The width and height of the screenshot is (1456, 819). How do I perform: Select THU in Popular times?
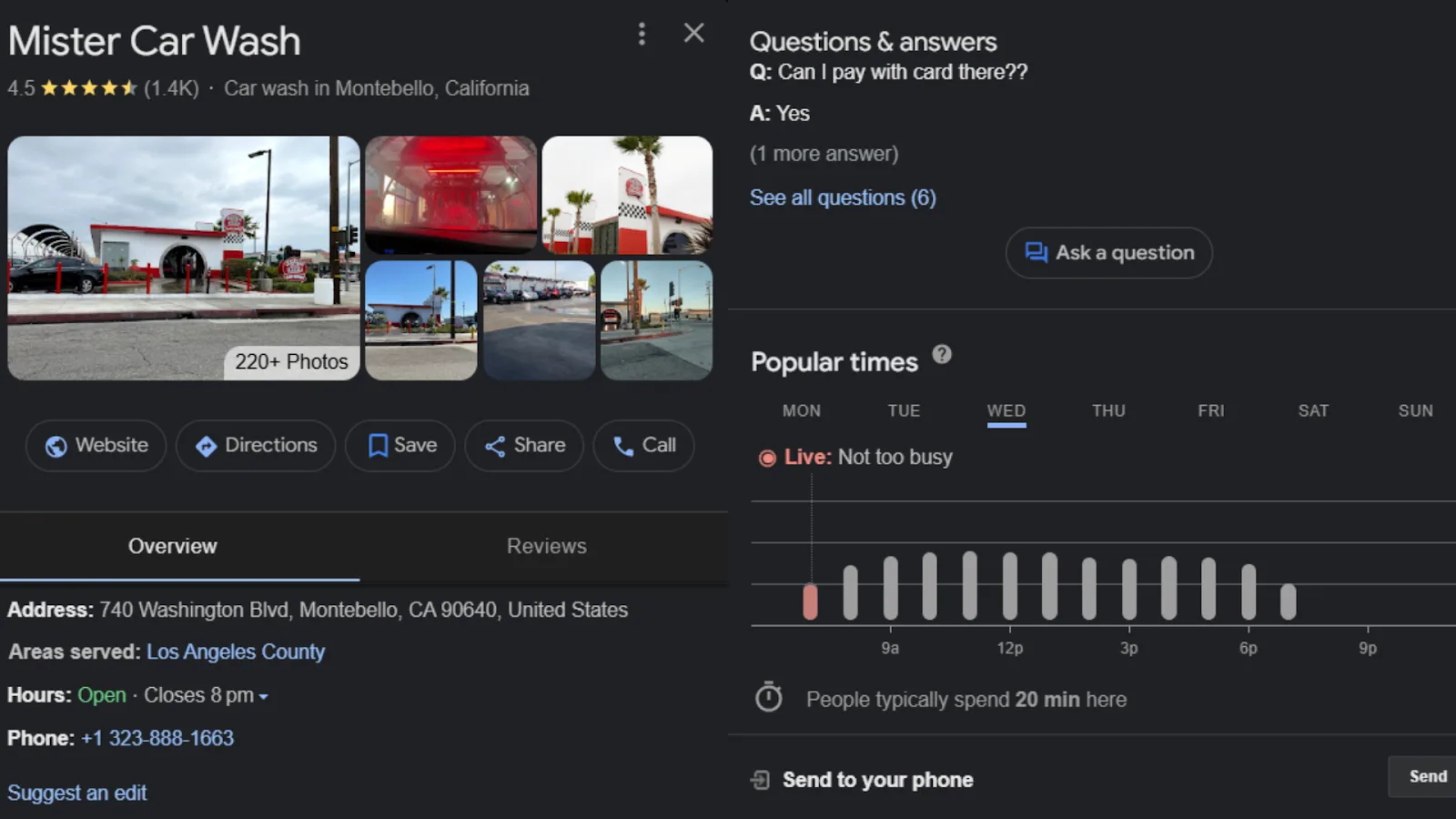(1109, 411)
